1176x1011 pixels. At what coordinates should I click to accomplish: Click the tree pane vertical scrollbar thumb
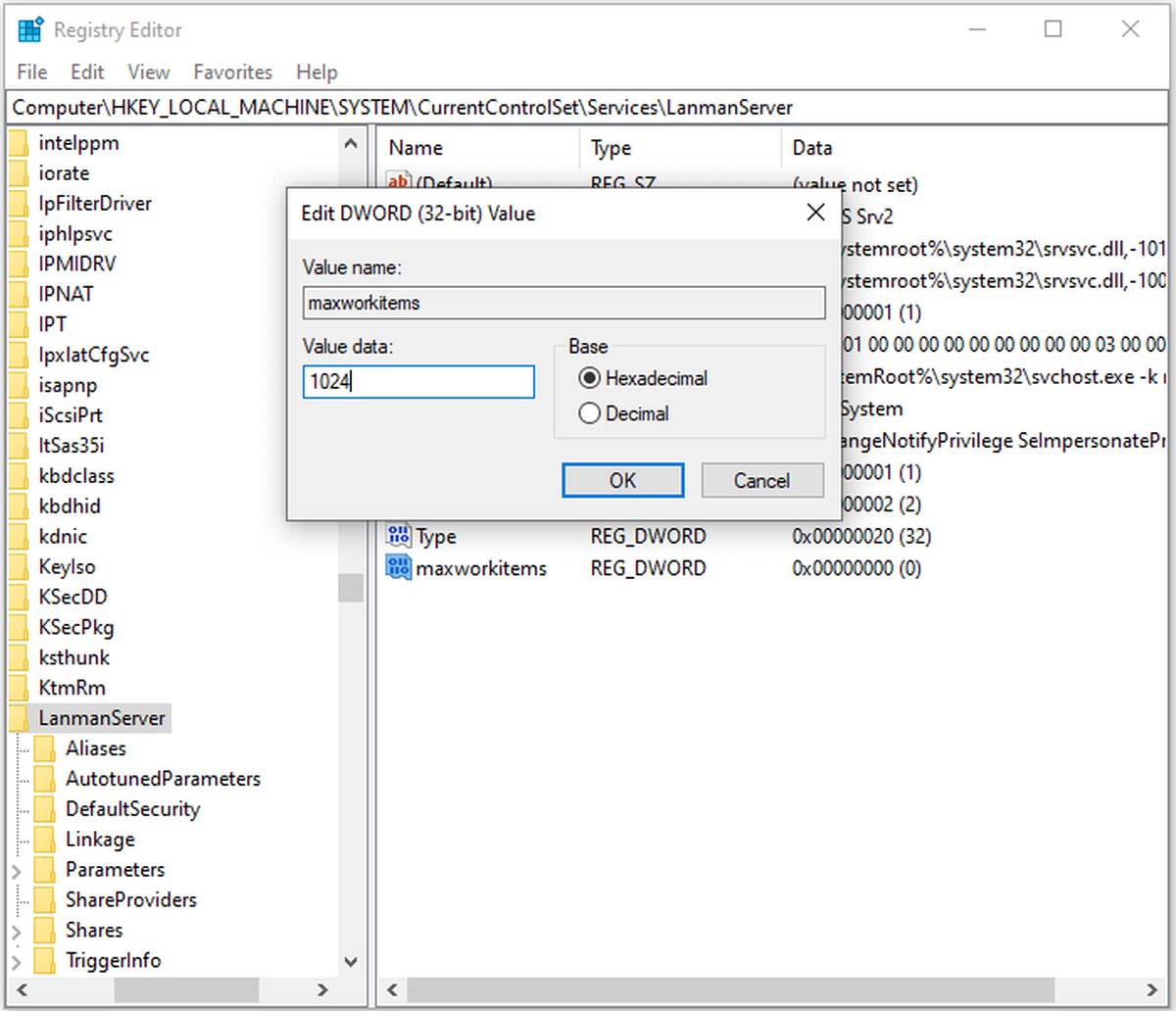click(351, 588)
